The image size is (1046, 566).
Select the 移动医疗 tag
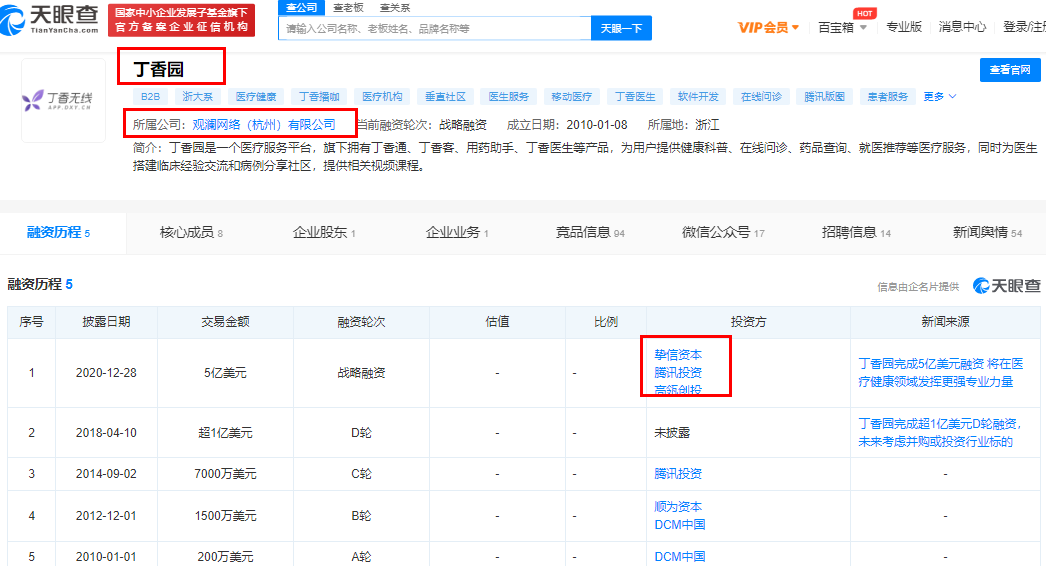click(571, 97)
